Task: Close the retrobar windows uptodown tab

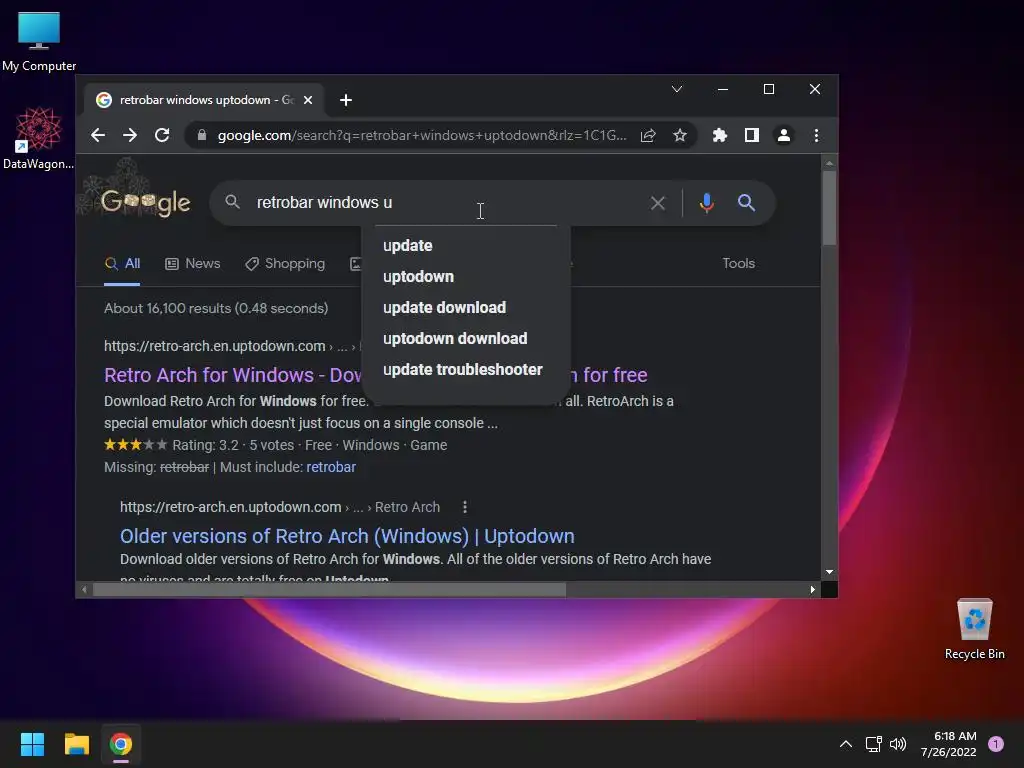Action: click(x=308, y=100)
